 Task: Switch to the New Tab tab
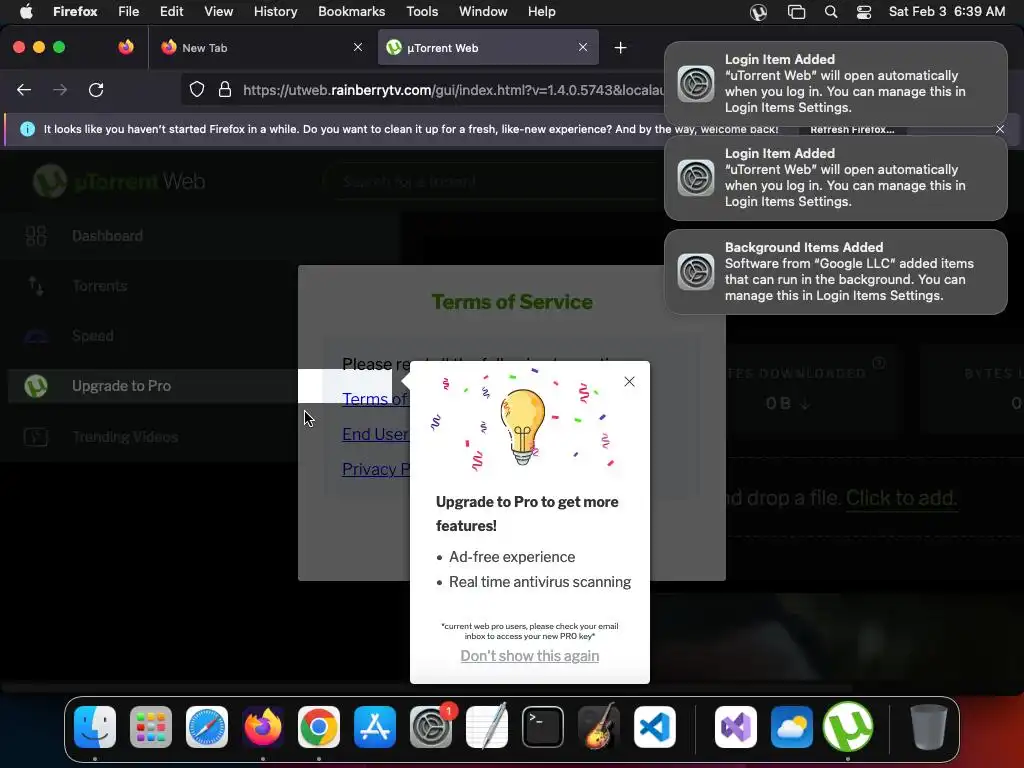261,48
